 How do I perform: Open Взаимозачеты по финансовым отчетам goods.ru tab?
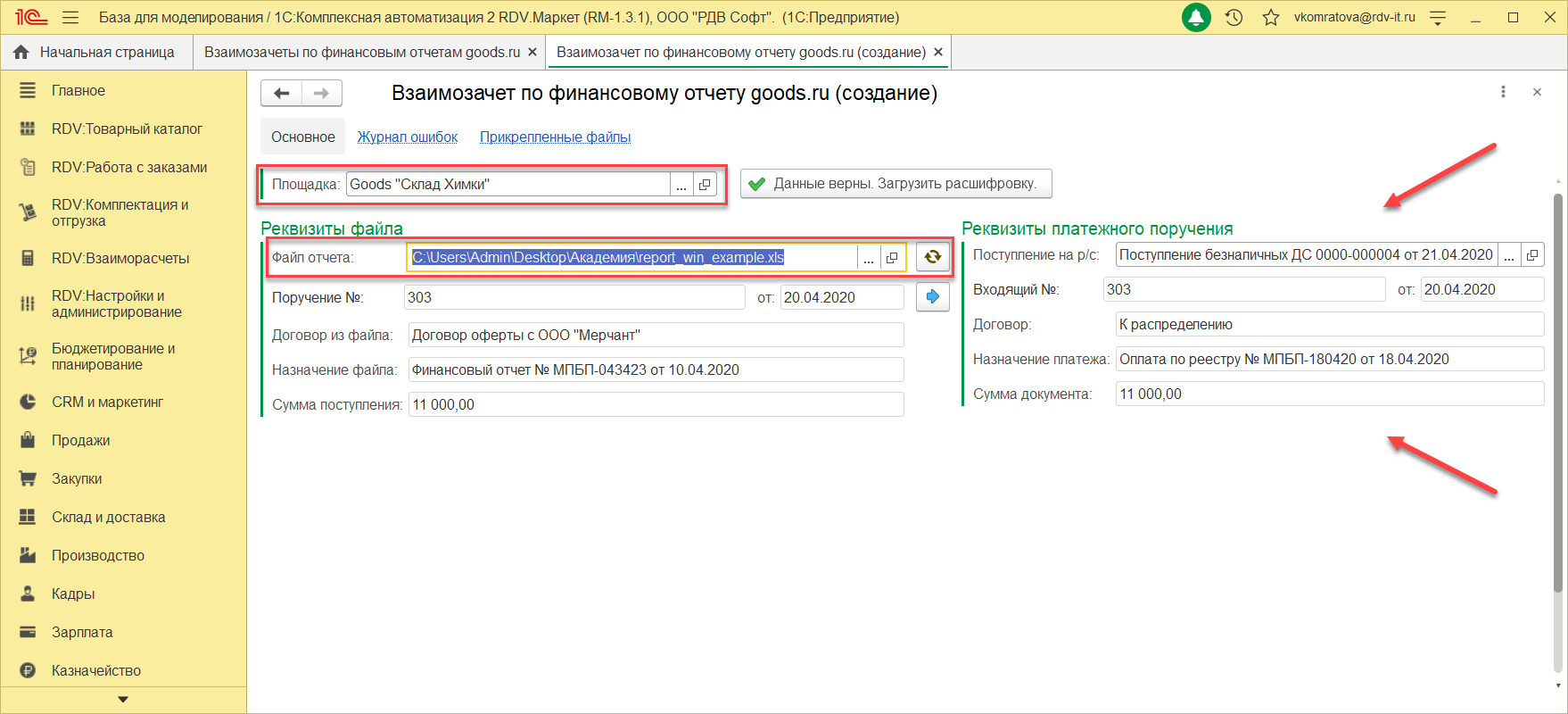click(x=361, y=53)
